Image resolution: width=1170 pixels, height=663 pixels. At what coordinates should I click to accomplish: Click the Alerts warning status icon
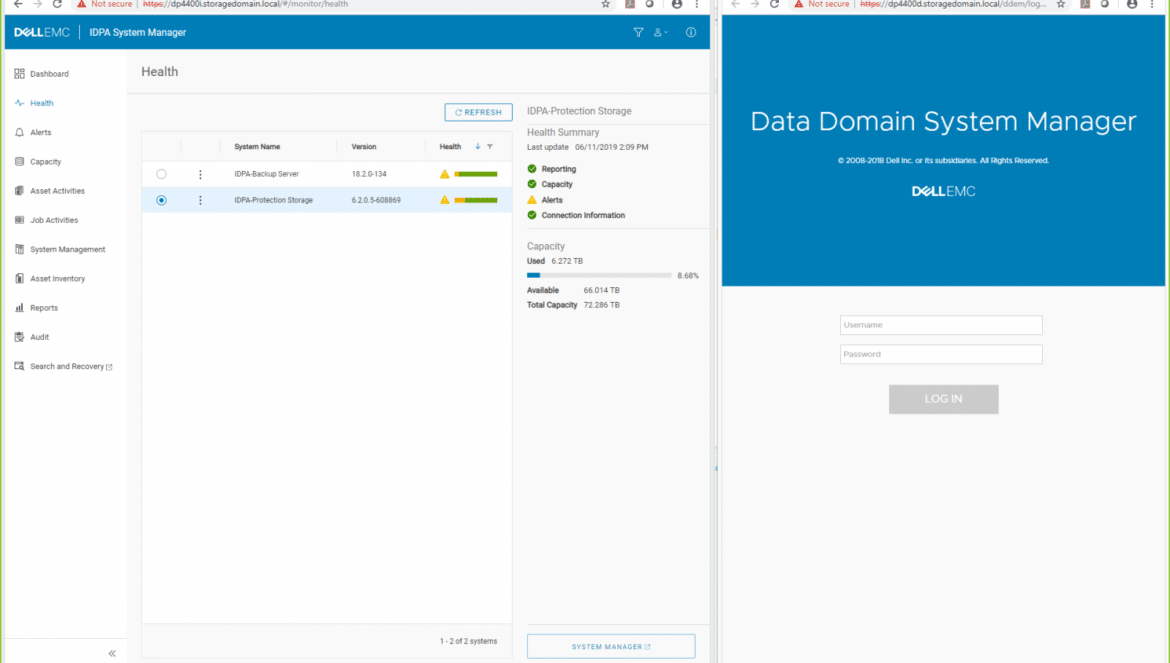tap(532, 200)
